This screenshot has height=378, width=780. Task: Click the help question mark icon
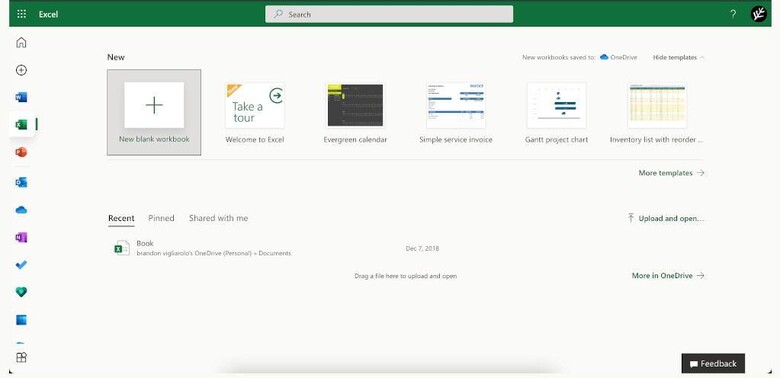[x=733, y=14]
